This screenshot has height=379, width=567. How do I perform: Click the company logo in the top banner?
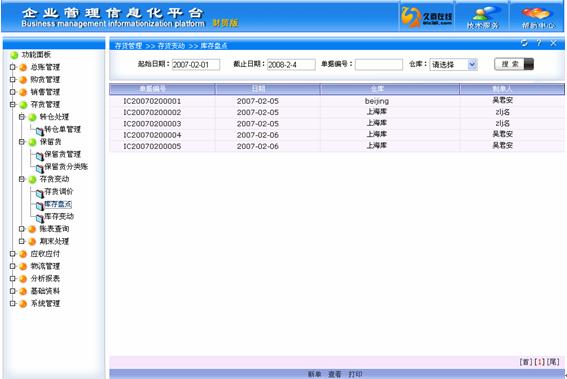pos(427,17)
